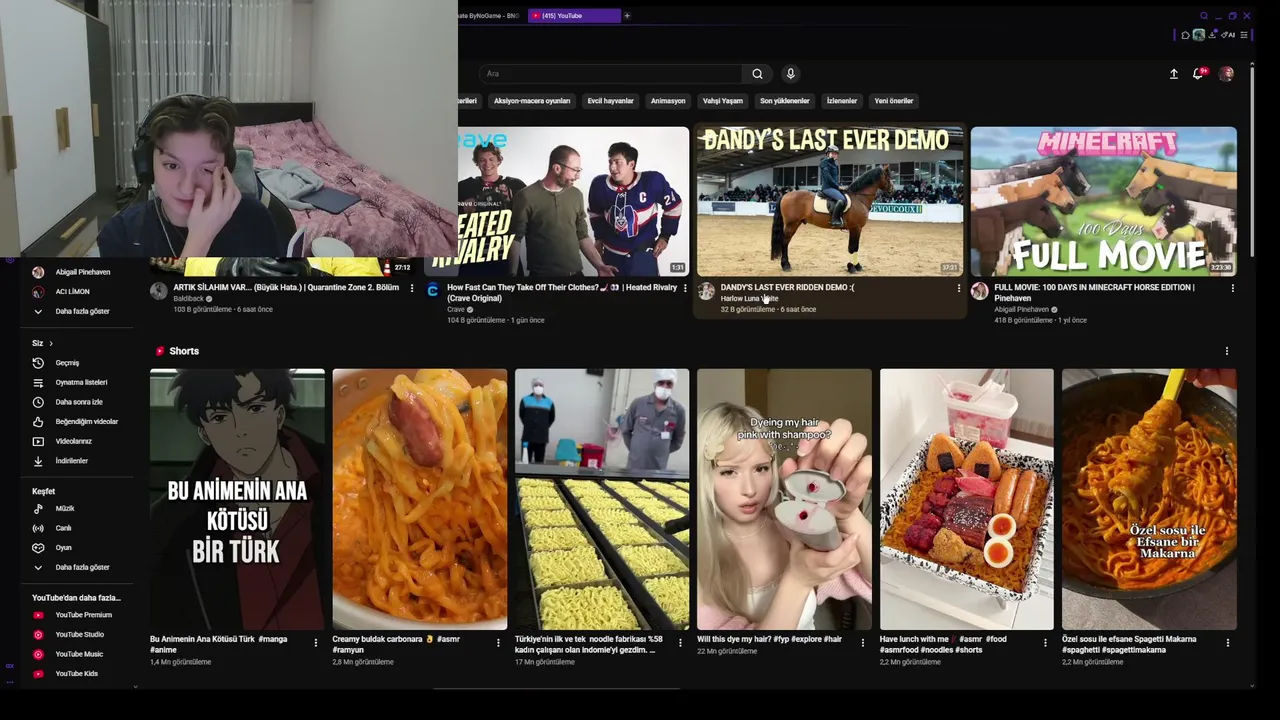Open YouTube Kids from the sidebar
The height and width of the screenshot is (720, 1280).
click(x=76, y=674)
